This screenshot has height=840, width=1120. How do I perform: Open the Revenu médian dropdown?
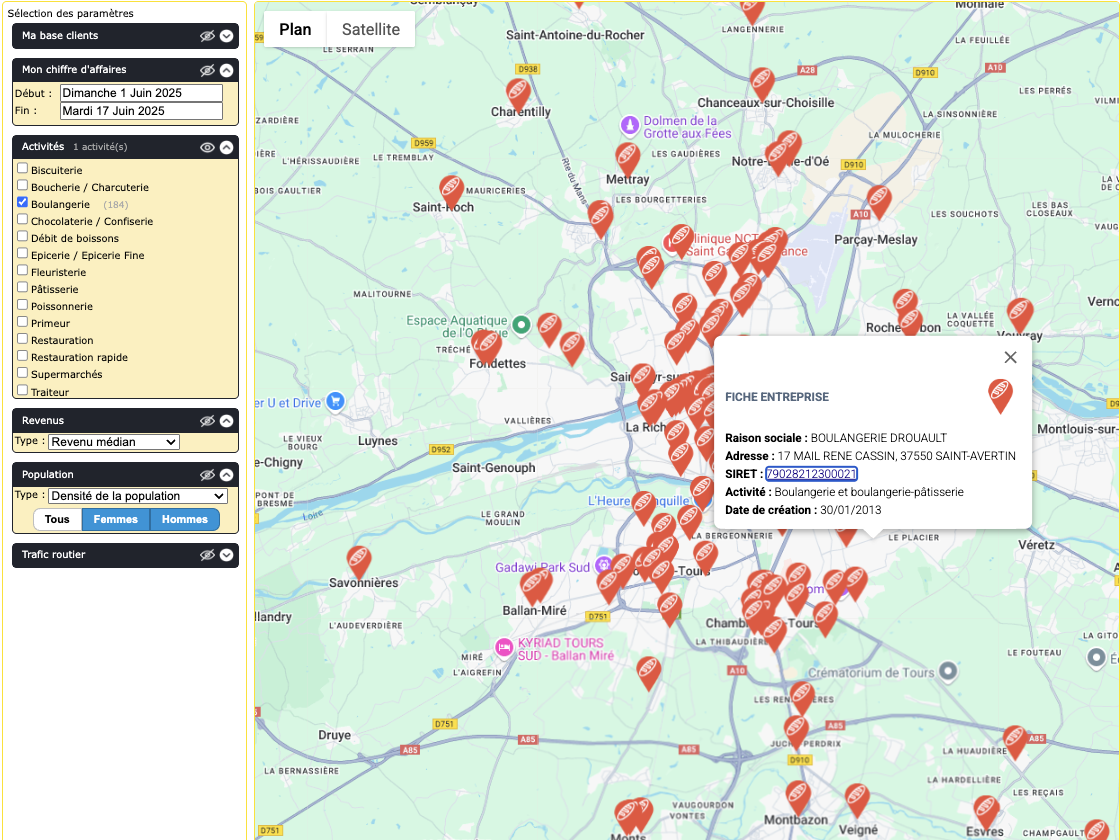point(114,442)
